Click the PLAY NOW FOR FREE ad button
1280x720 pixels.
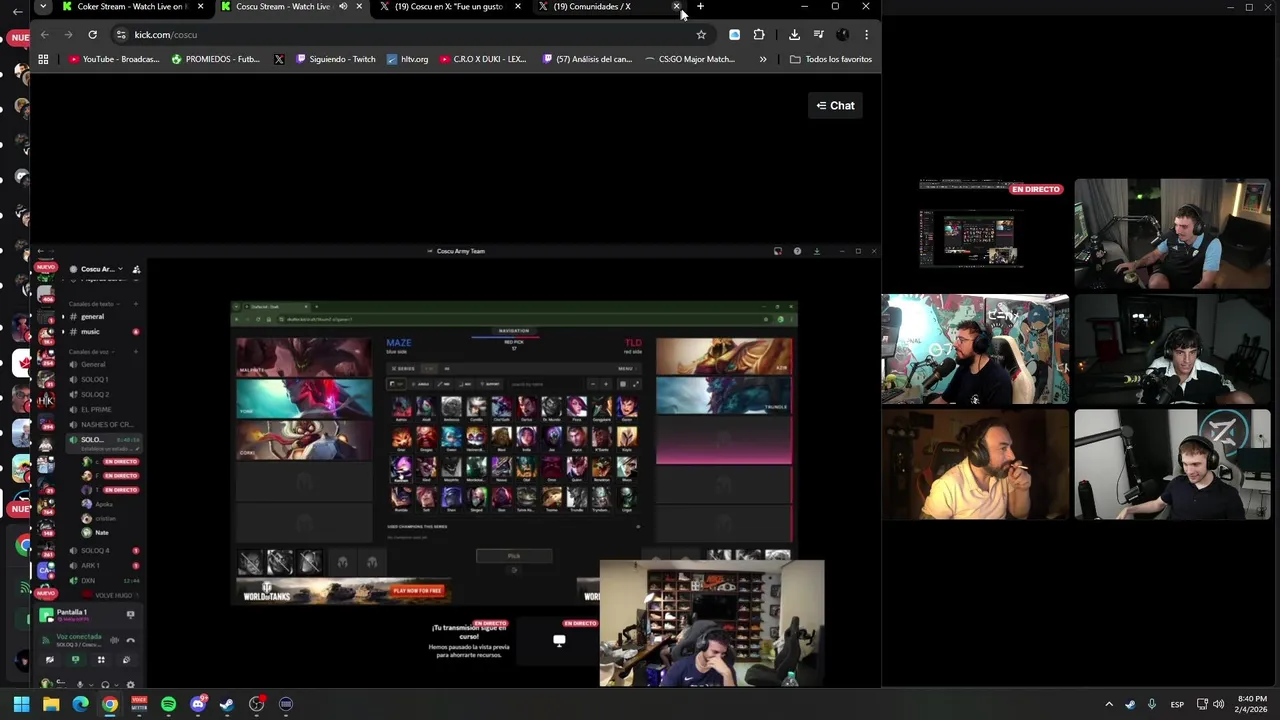(417, 591)
